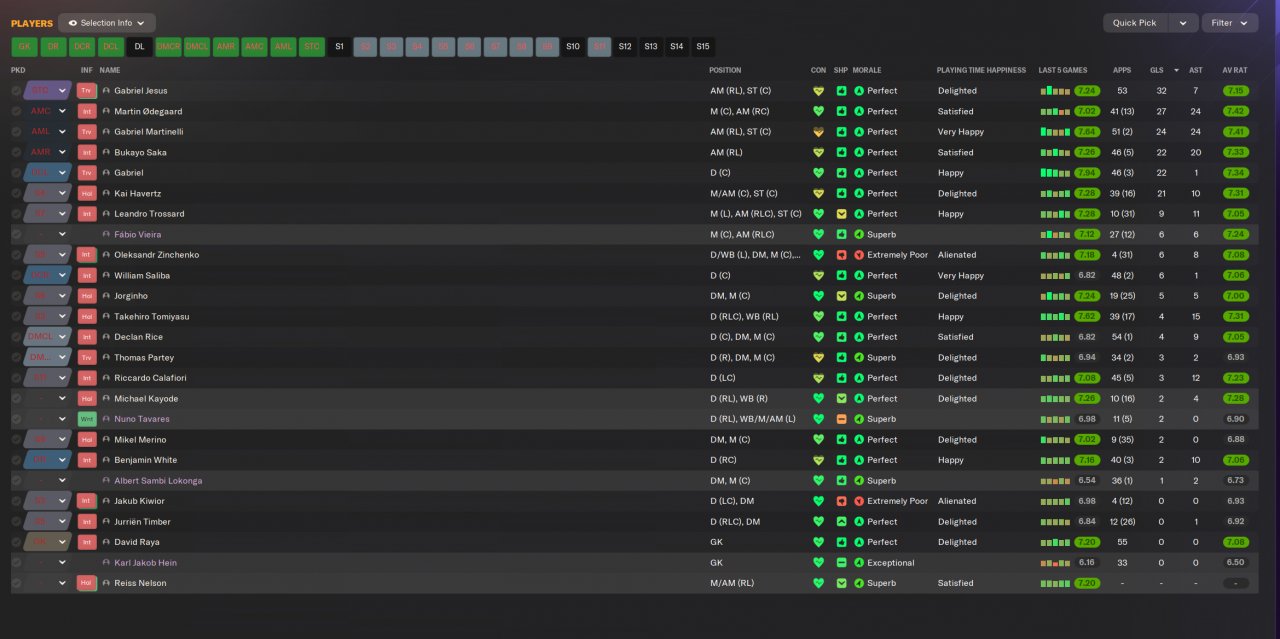Image resolution: width=1280 pixels, height=639 pixels.
Task: Click the Int status icon beside Martin Ødegaard
Action: pos(87,111)
